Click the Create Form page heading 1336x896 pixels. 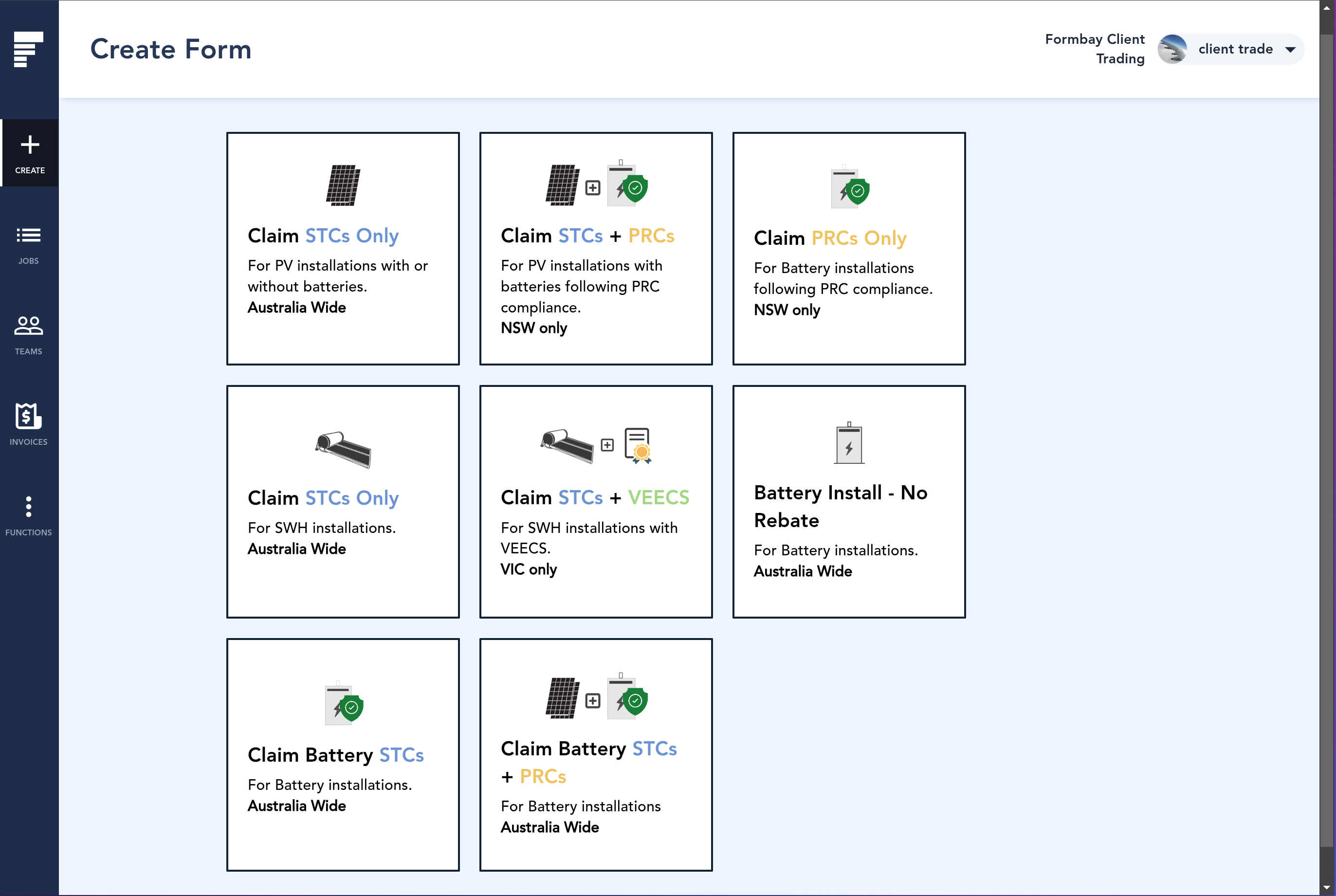(171, 49)
